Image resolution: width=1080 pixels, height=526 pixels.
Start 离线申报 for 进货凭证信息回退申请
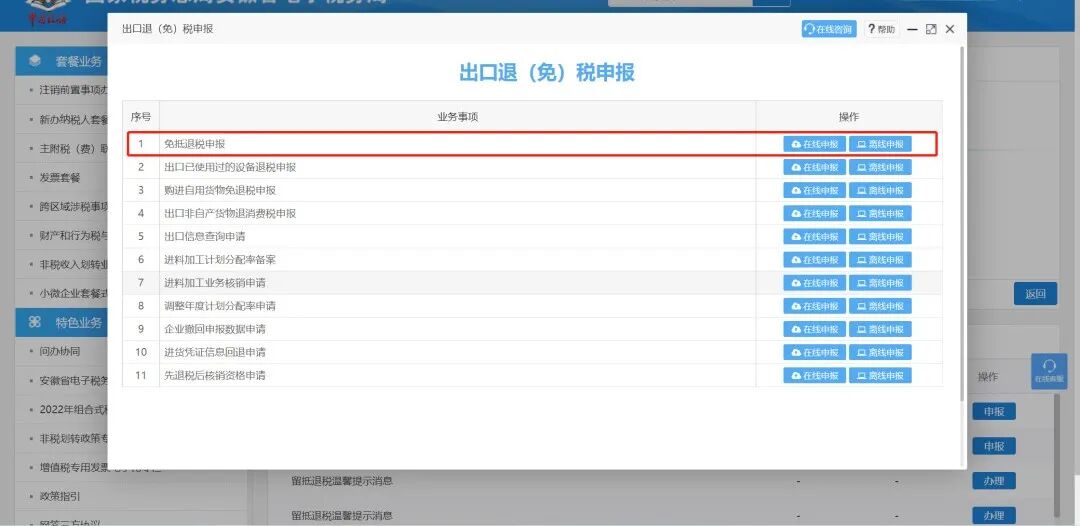880,353
